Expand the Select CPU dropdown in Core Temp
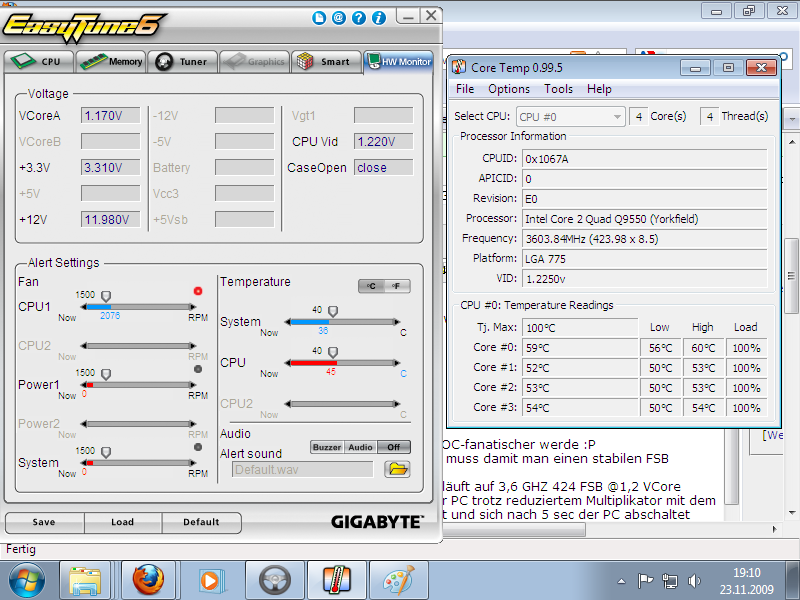Viewport: 800px width, 600px height. (570, 117)
